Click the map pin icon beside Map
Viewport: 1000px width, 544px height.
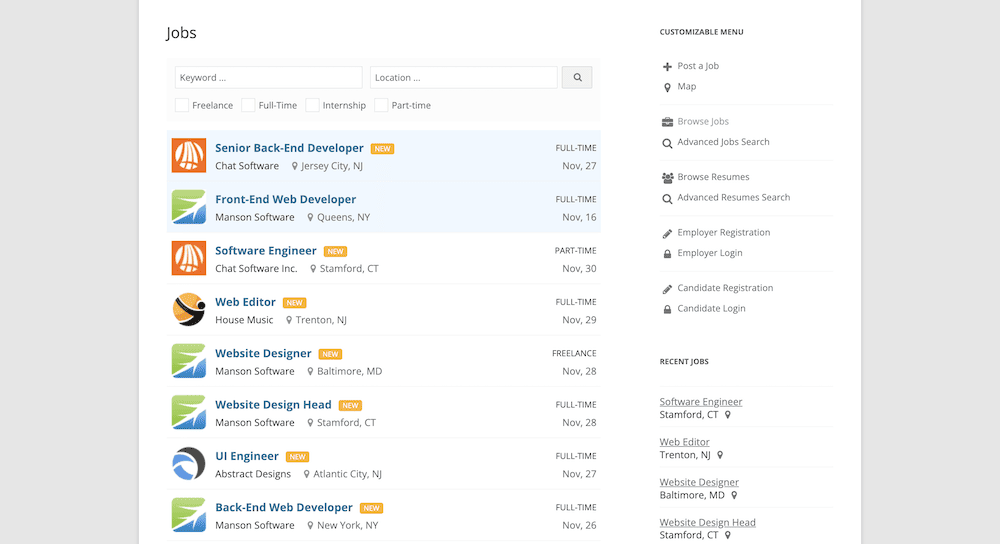667,87
